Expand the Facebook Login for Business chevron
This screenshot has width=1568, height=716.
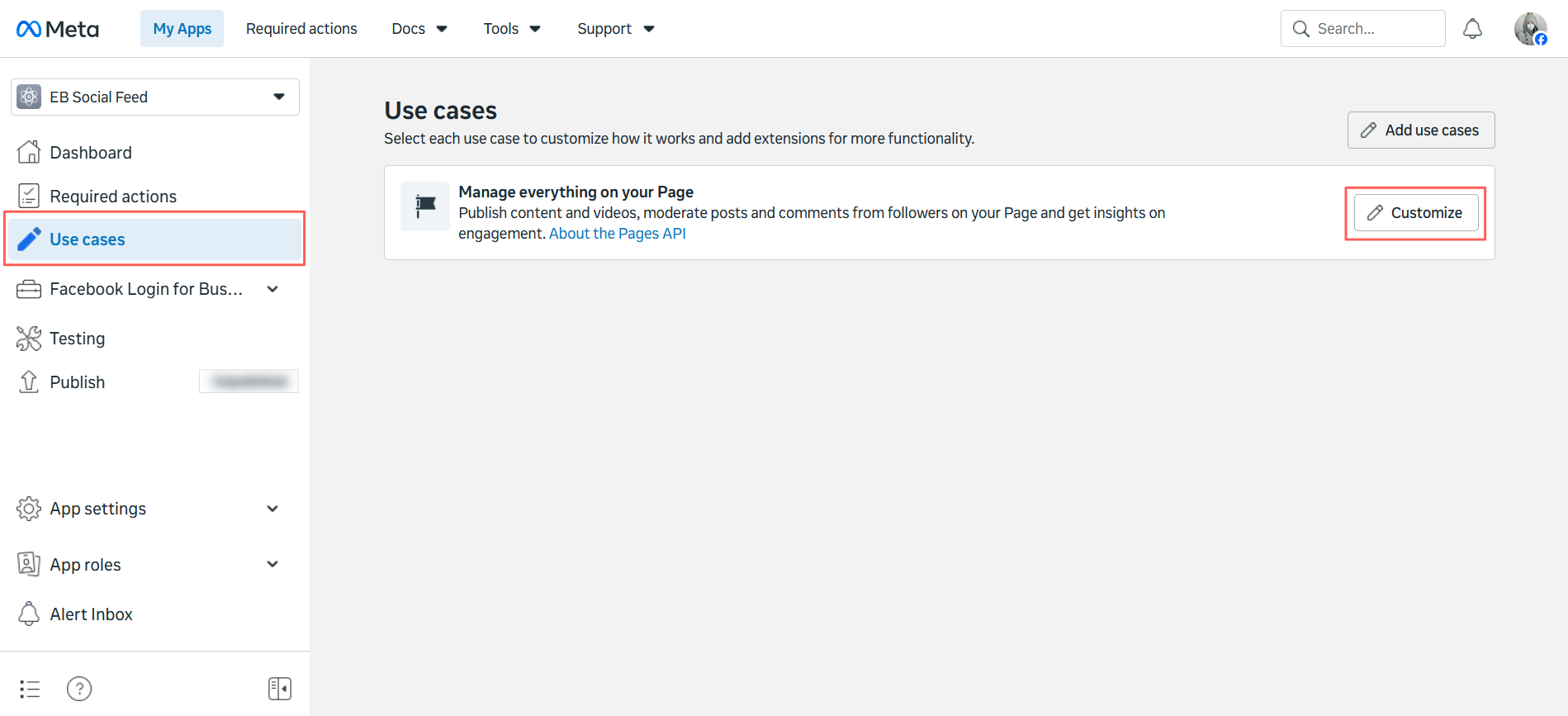(x=272, y=289)
